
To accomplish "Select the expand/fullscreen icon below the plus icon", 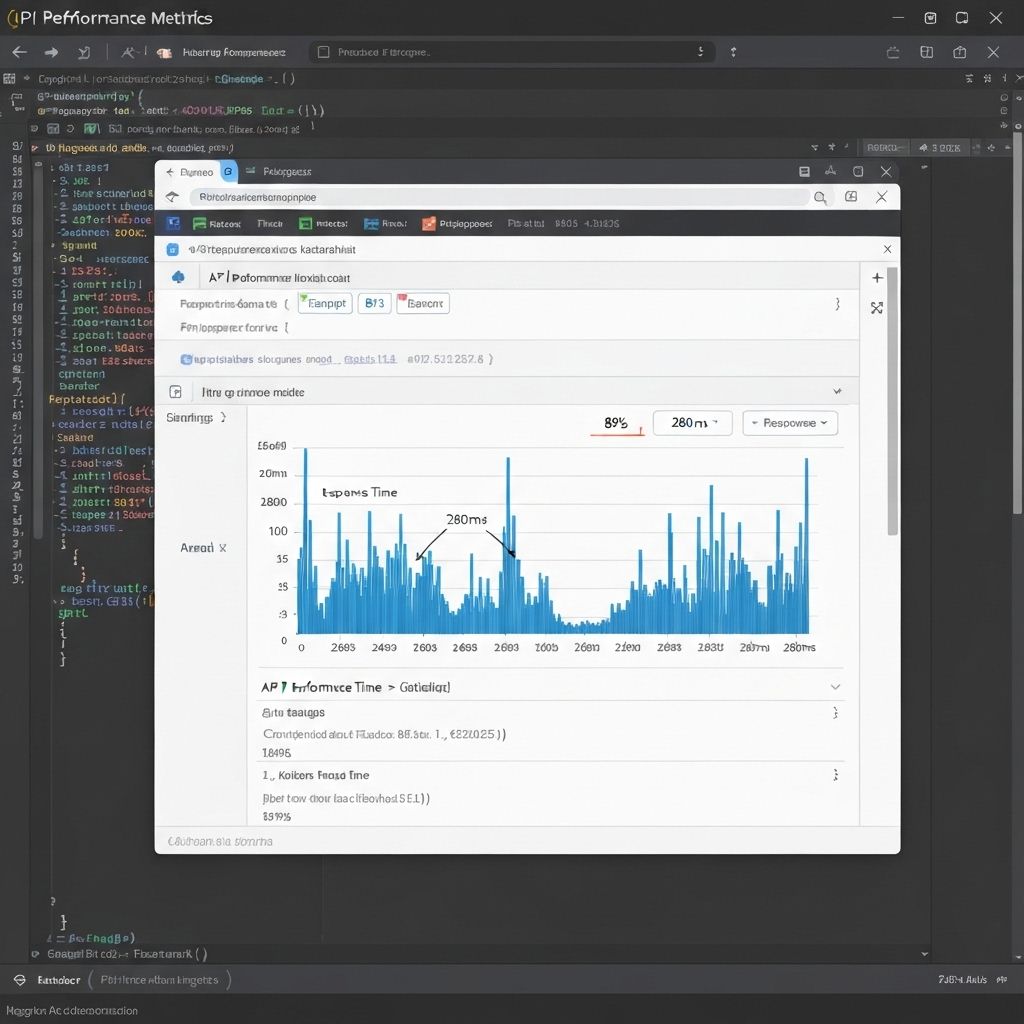I will coord(877,308).
